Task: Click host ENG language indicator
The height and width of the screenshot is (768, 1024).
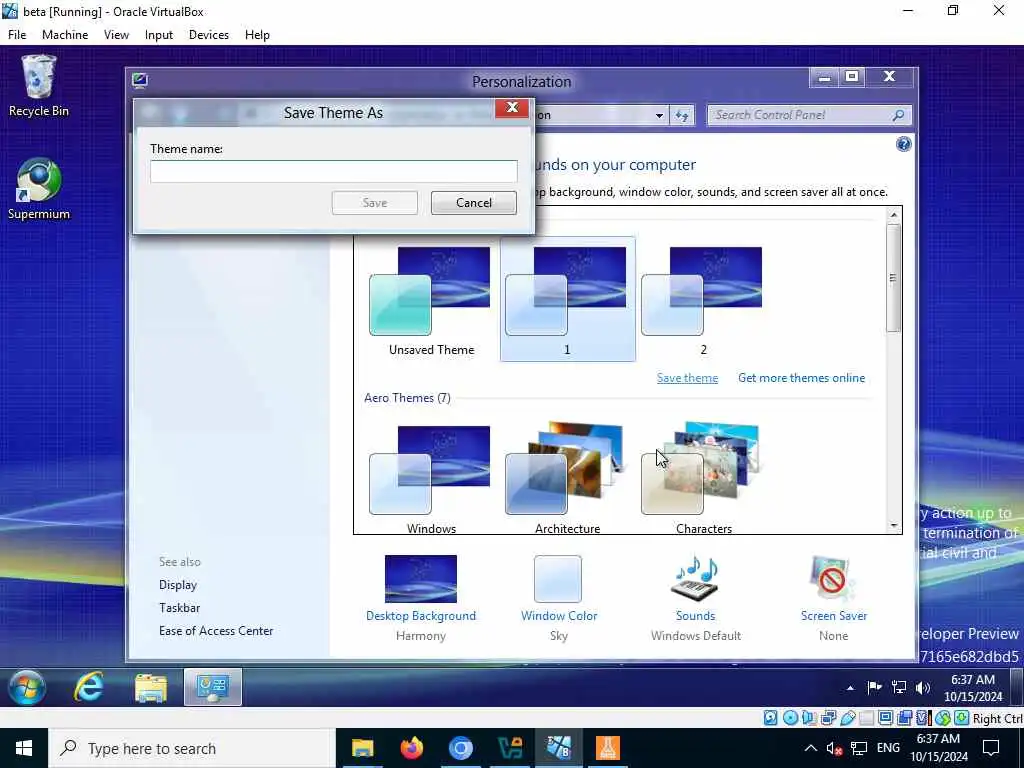Action: pos(888,748)
